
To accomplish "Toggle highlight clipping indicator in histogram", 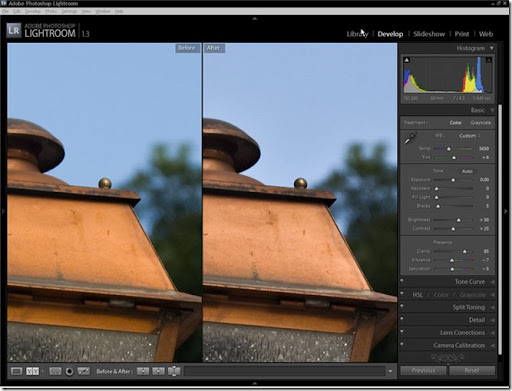I will (488, 60).
